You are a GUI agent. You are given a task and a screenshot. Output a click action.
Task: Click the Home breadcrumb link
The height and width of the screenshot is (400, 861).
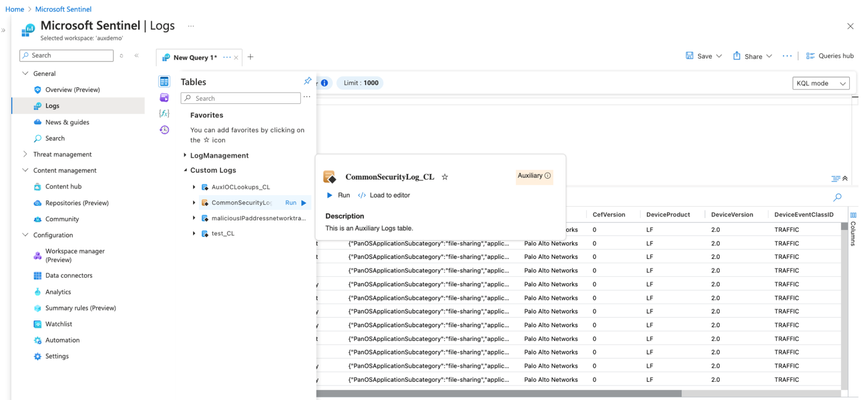(14, 9)
